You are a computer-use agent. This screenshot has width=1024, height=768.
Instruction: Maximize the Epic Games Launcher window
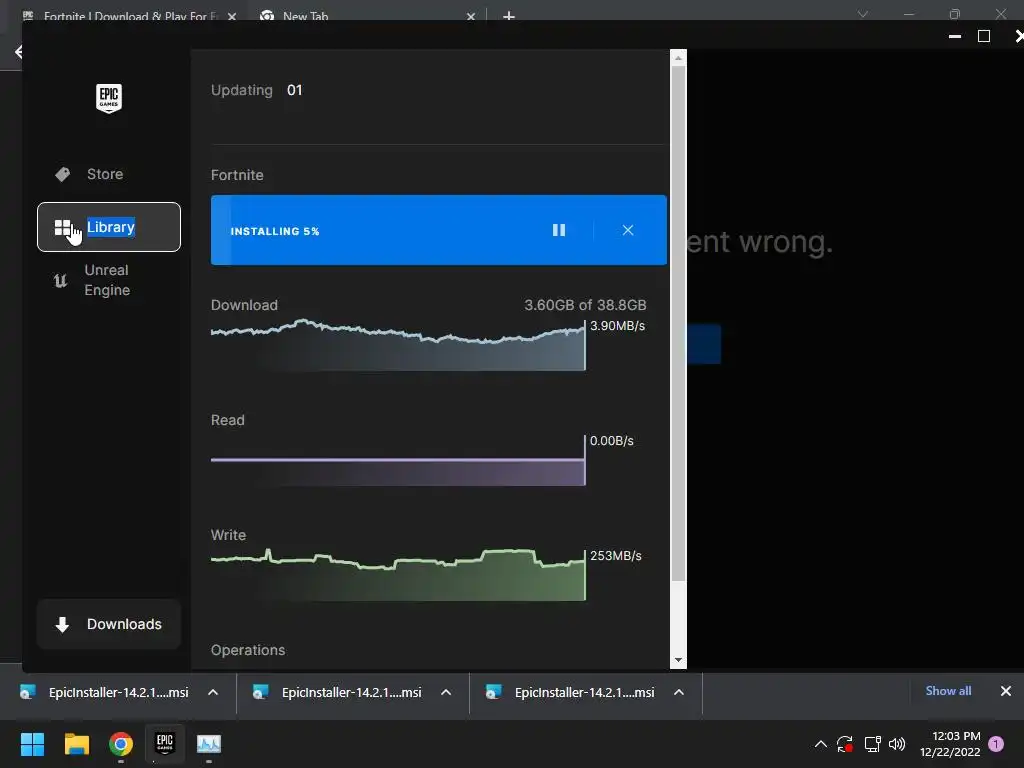coord(984,36)
